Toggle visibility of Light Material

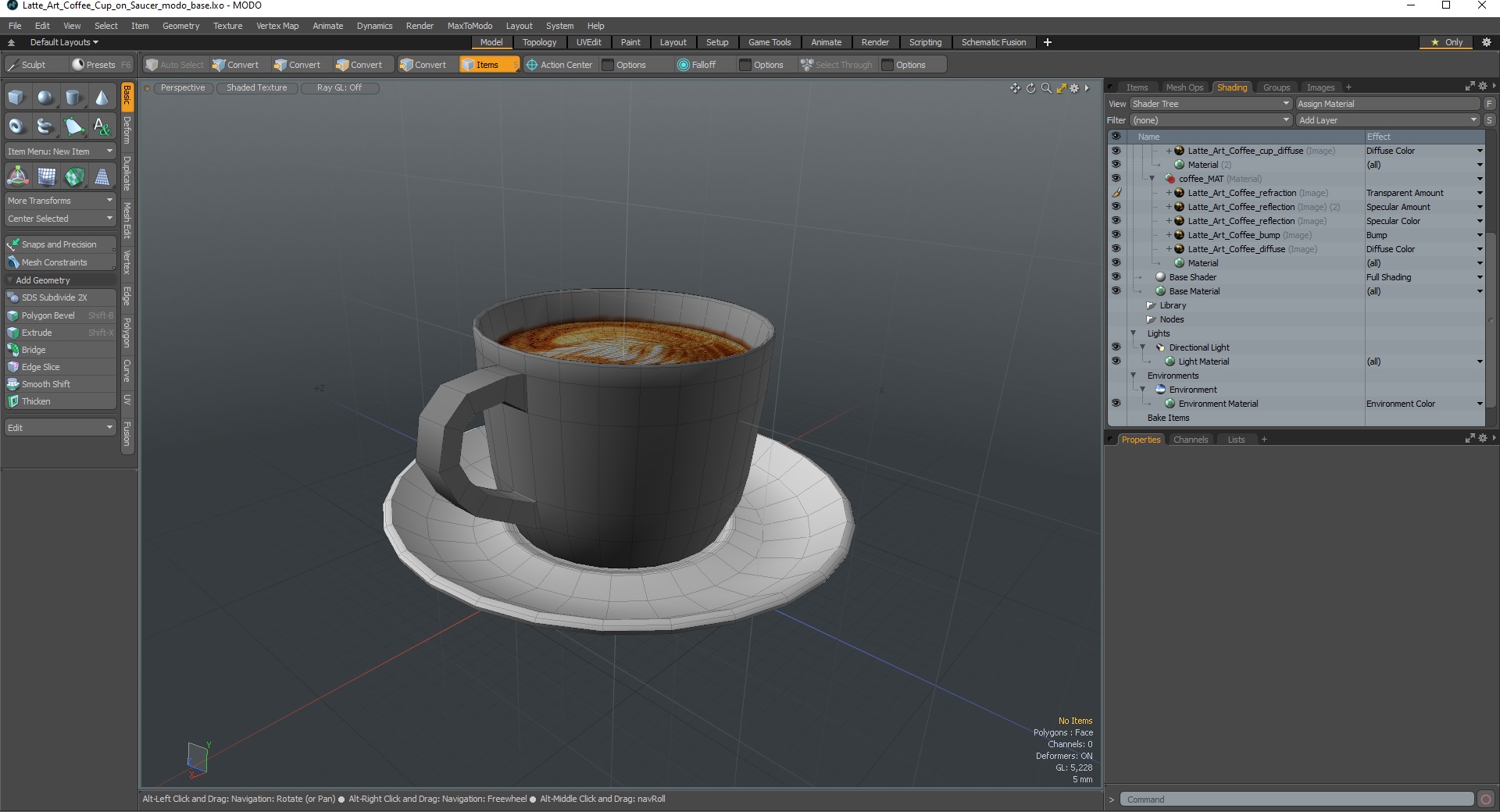[1116, 361]
